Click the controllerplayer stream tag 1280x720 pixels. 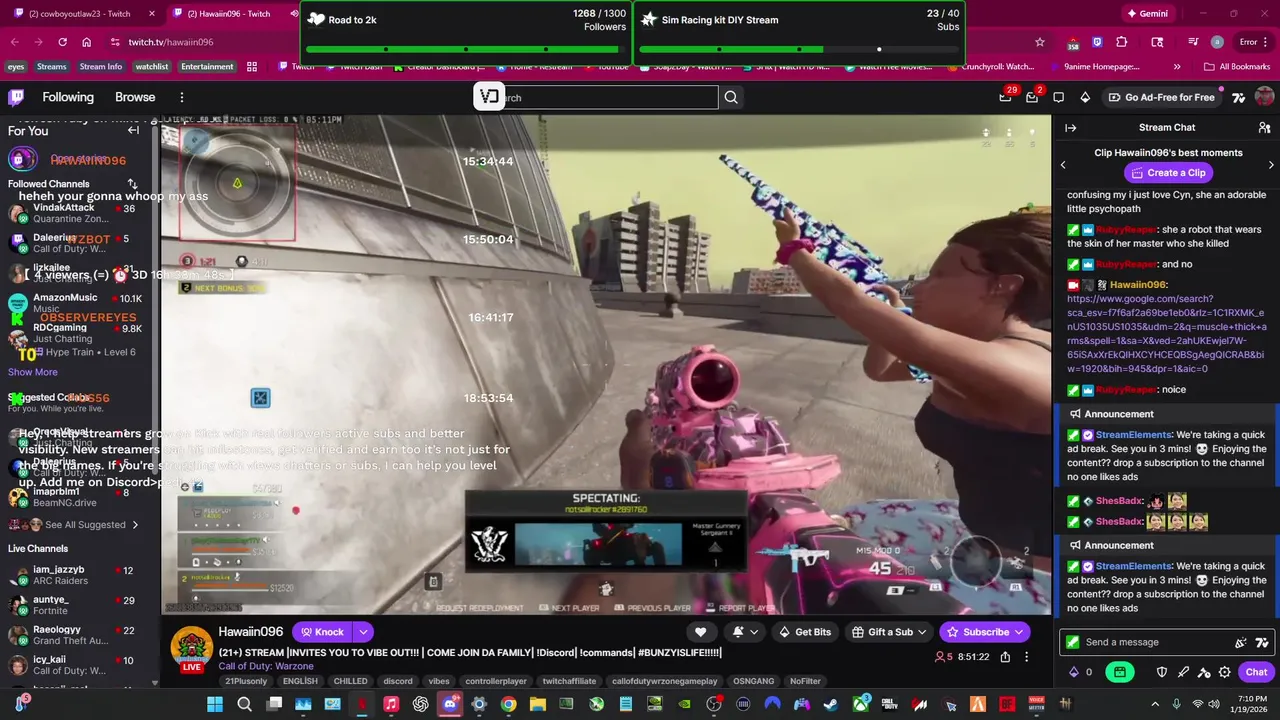pos(496,681)
